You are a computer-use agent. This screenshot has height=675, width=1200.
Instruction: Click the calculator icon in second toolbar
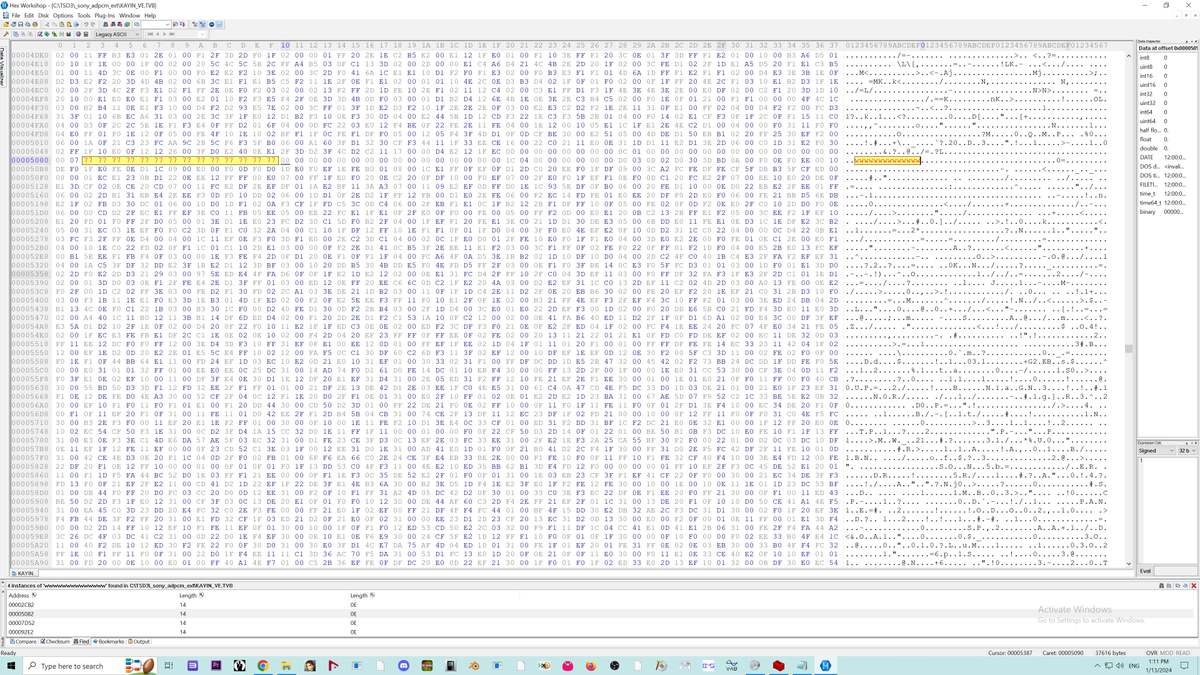click(86, 34)
